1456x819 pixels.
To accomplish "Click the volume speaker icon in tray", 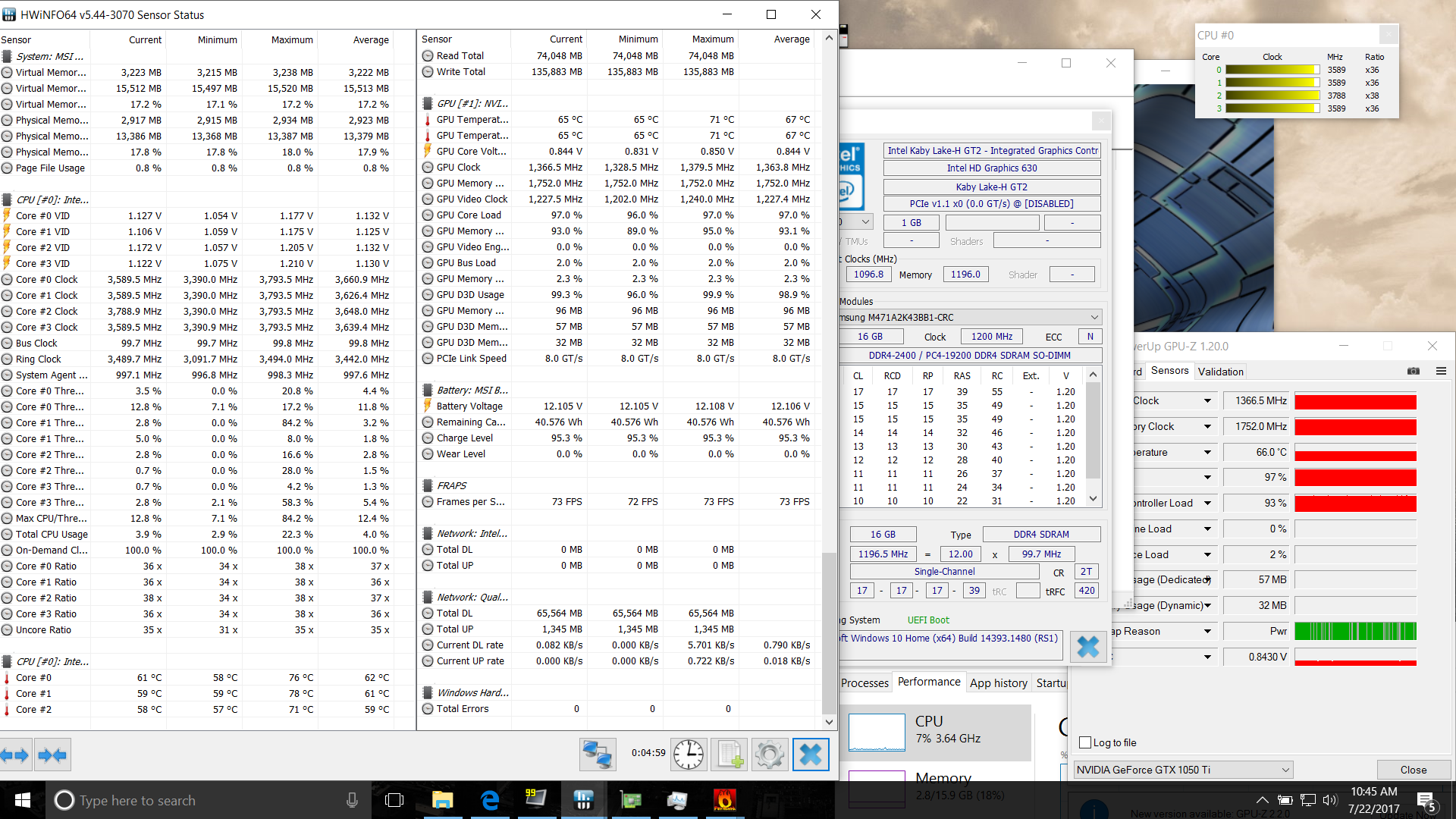I will click(1329, 800).
